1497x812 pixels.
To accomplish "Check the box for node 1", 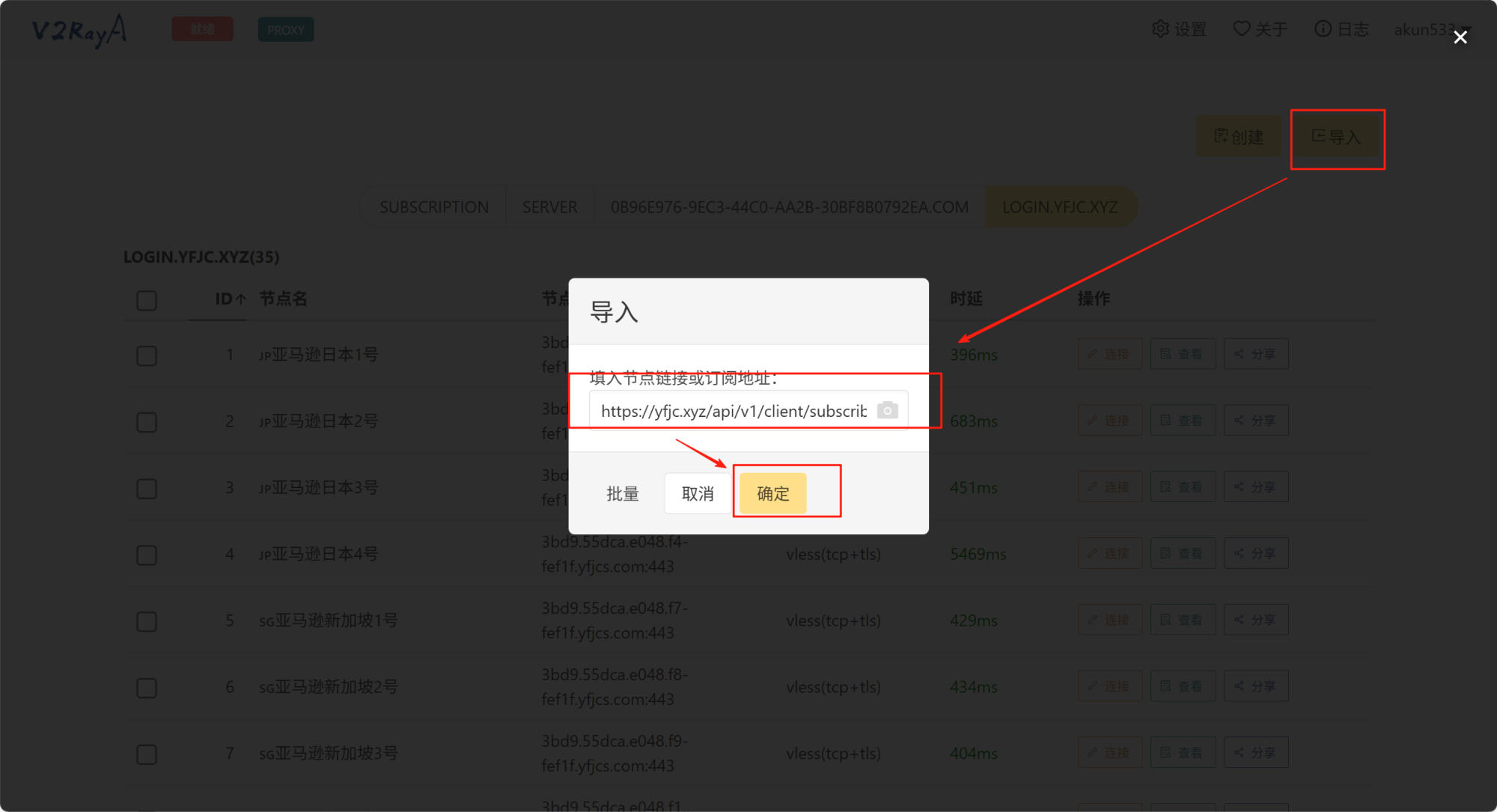I will (x=147, y=355).
